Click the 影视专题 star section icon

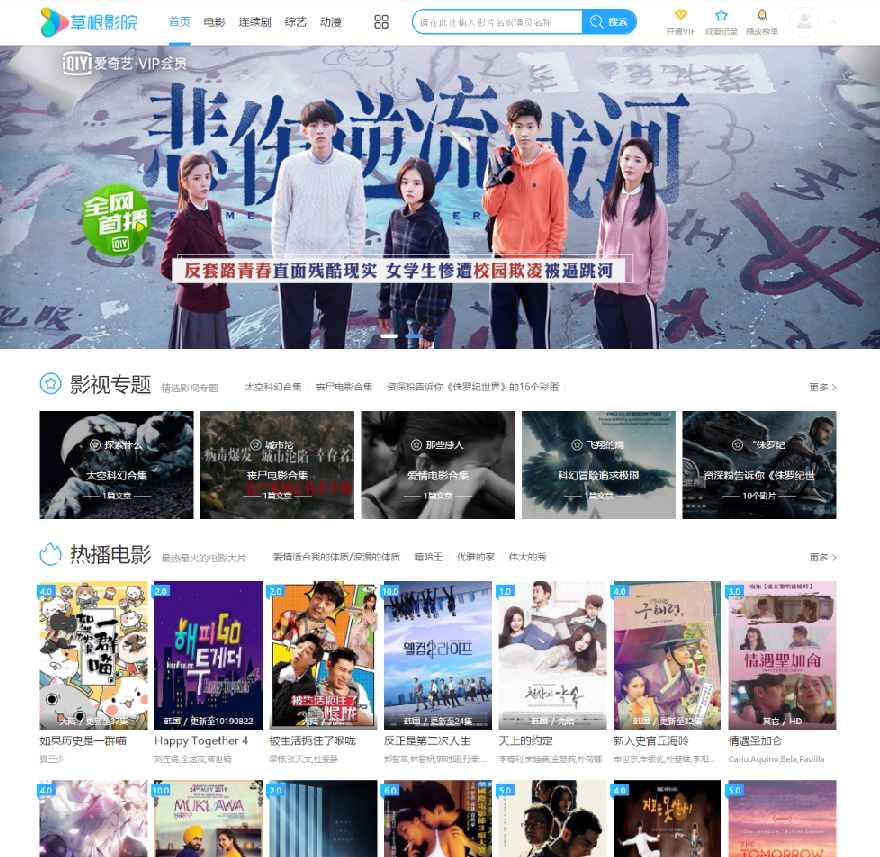pos(51,384)
